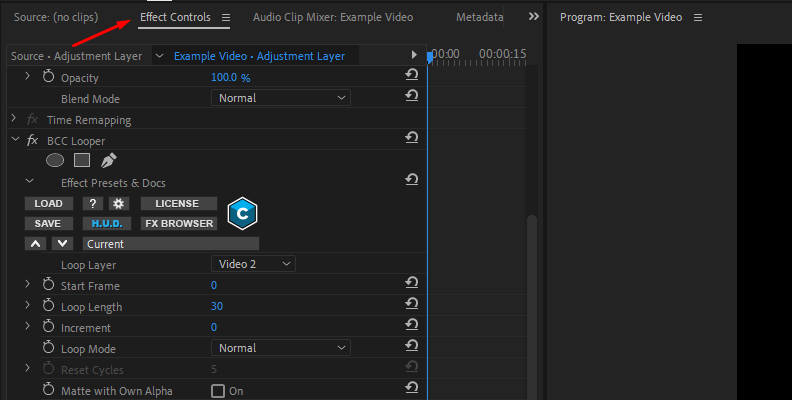Reset the BCC Looper effect
Screen dimensions: 792x400
[412, 138]
